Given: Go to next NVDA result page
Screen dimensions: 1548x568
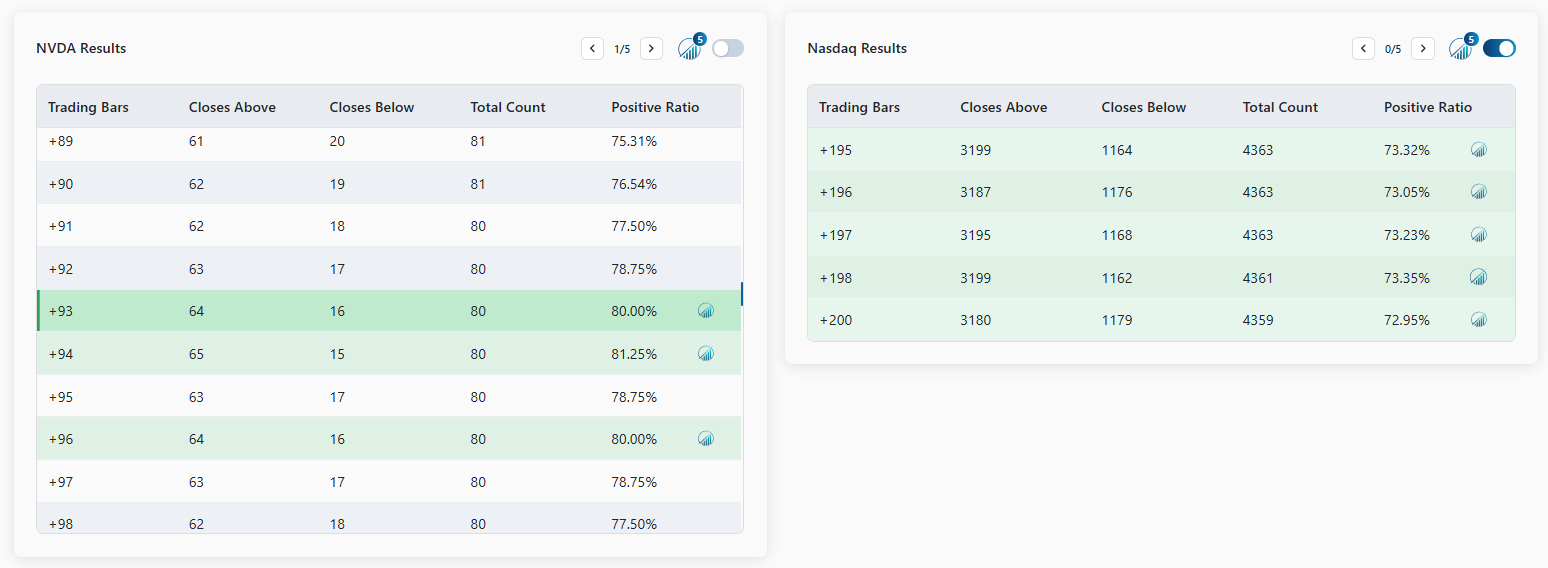Looking at the screenshot, I should click(x=651, y=48).
